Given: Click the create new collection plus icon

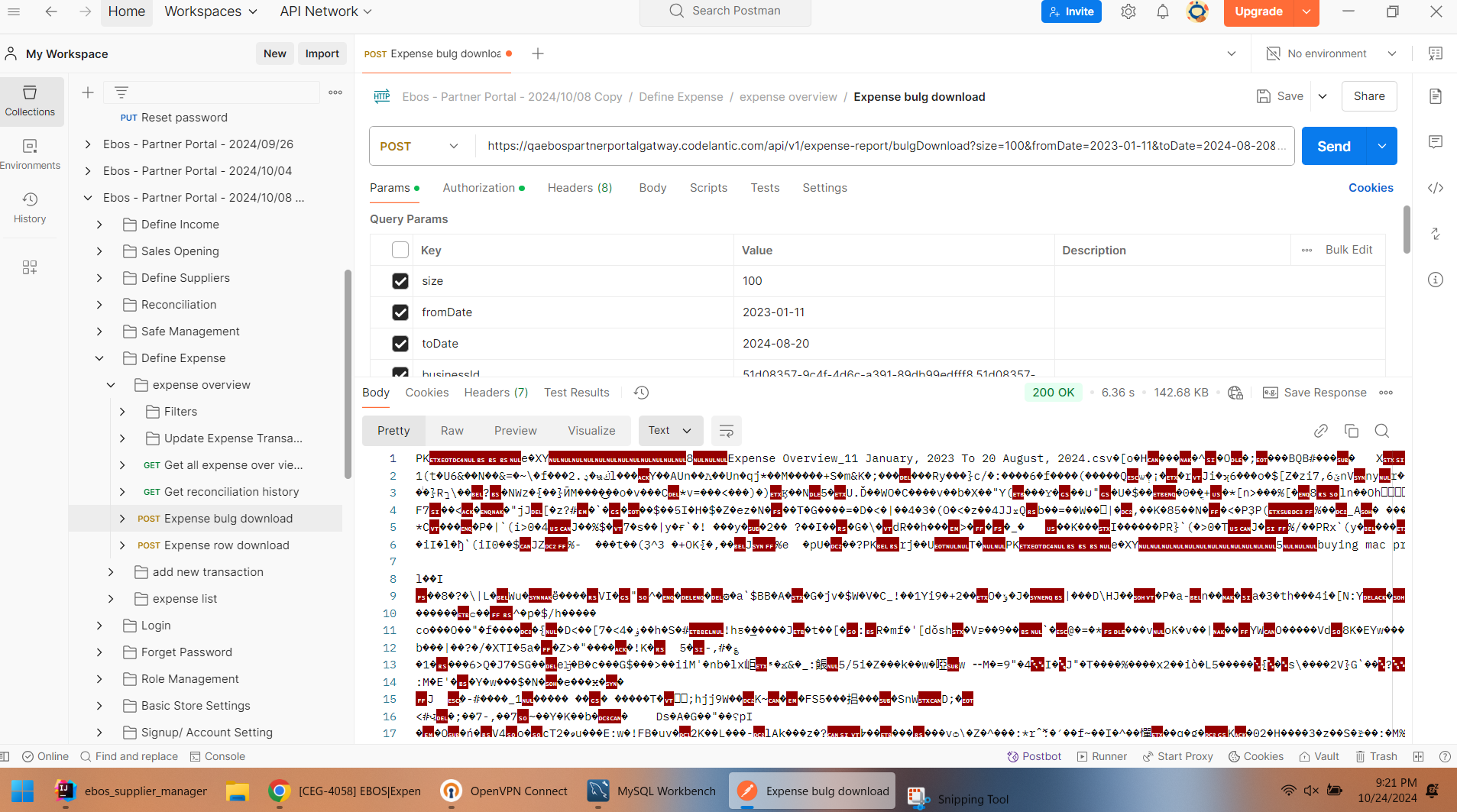Looking at the screenshot, I should [88, 92].
